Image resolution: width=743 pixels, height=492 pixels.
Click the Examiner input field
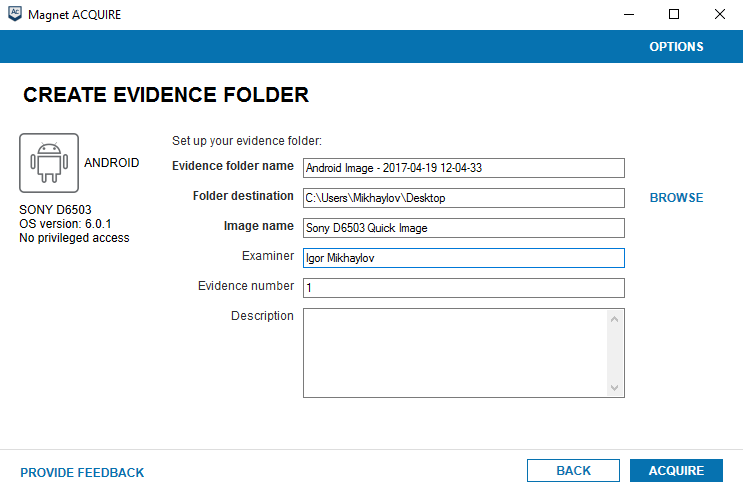464,258
